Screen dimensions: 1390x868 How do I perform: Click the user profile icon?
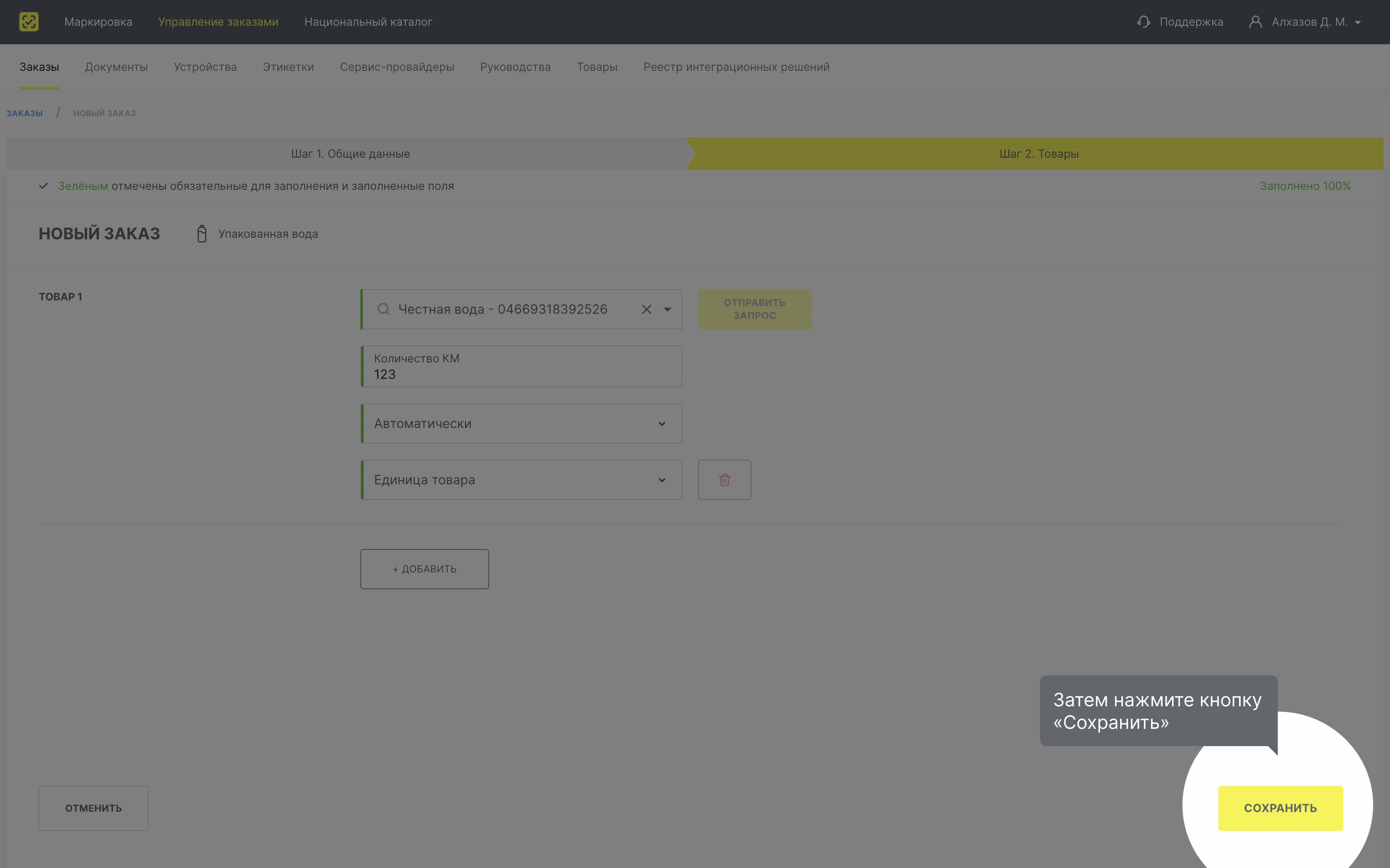(1255, 22)
